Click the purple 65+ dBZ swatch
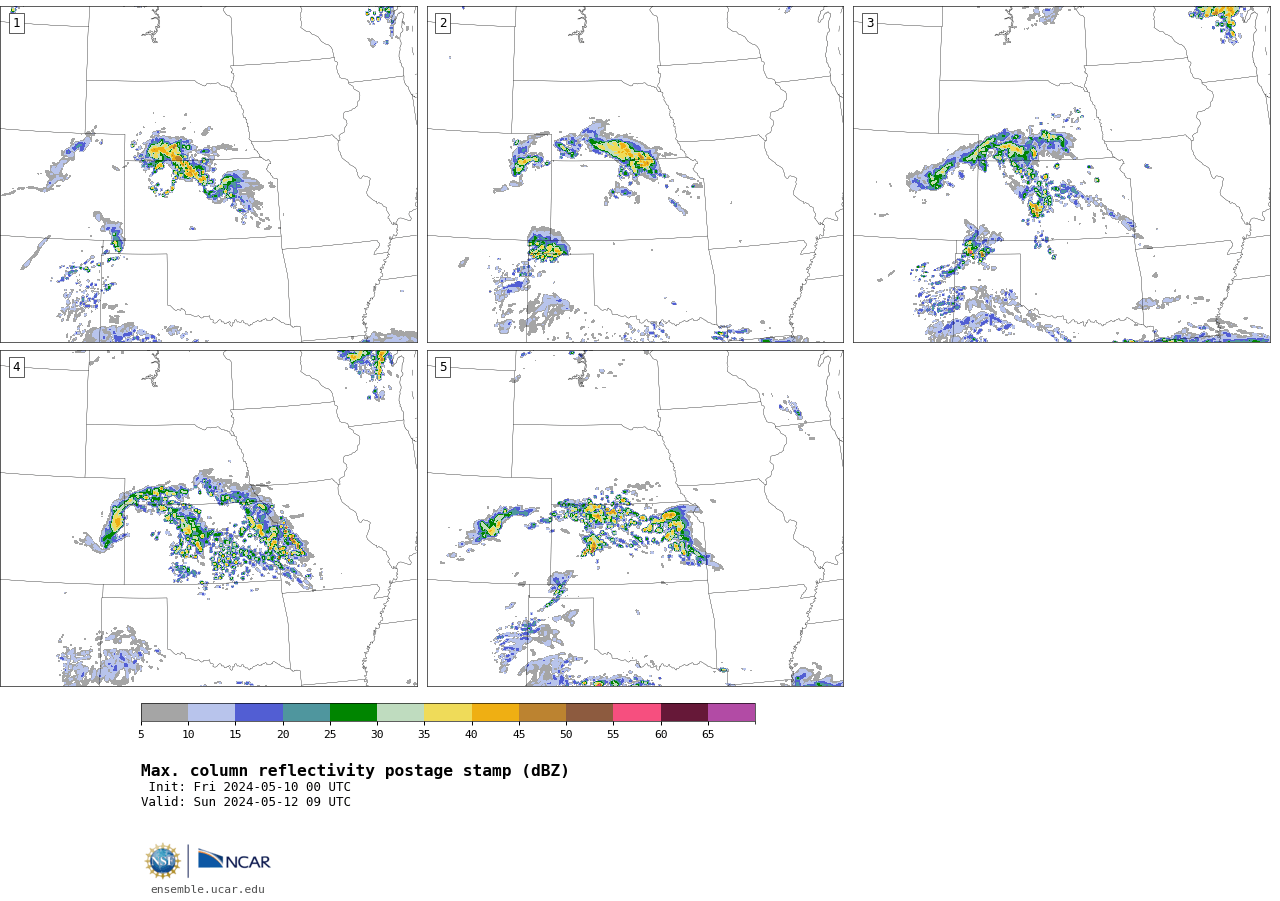1280x901 pixels. (731, 713)
